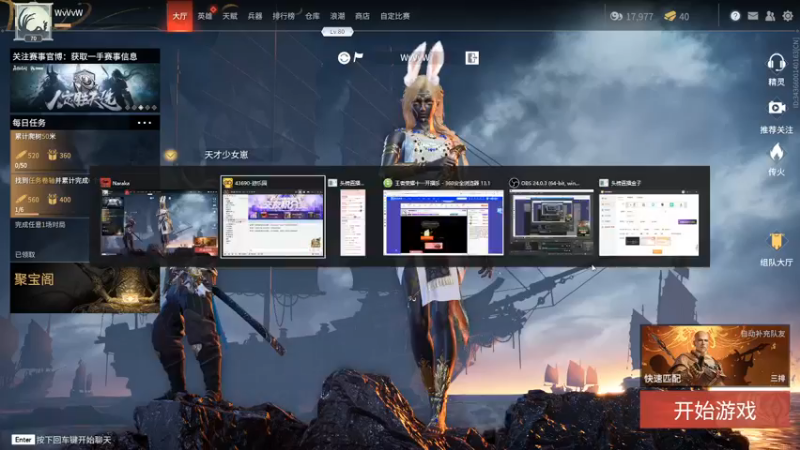Click the OBS icon in window switcher

click(514, 183)
